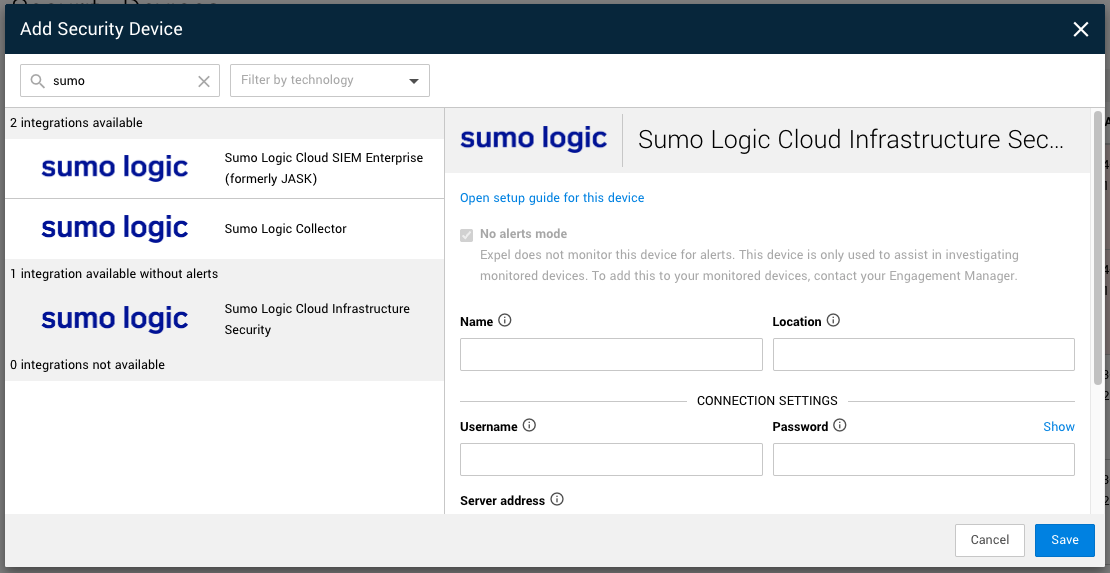1110x573 pixels.
Task: Click the Add Security Device title
Action: point(101,29)
